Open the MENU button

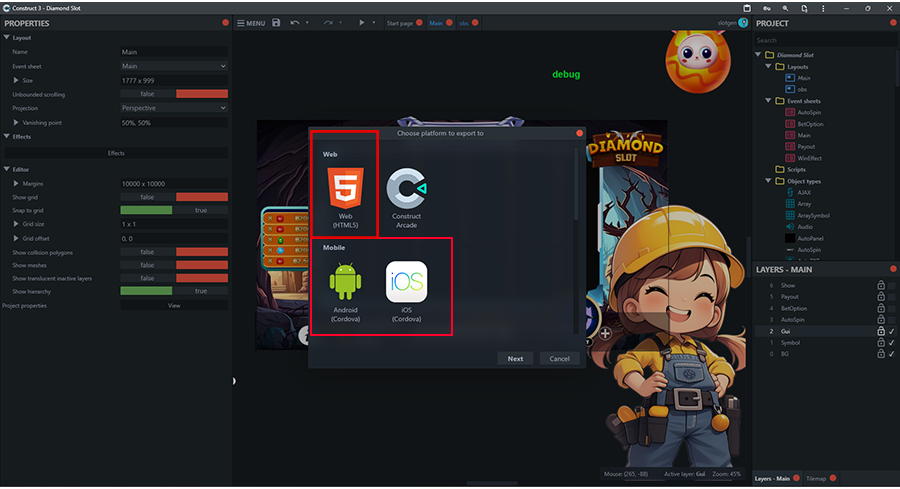[251, 23]
